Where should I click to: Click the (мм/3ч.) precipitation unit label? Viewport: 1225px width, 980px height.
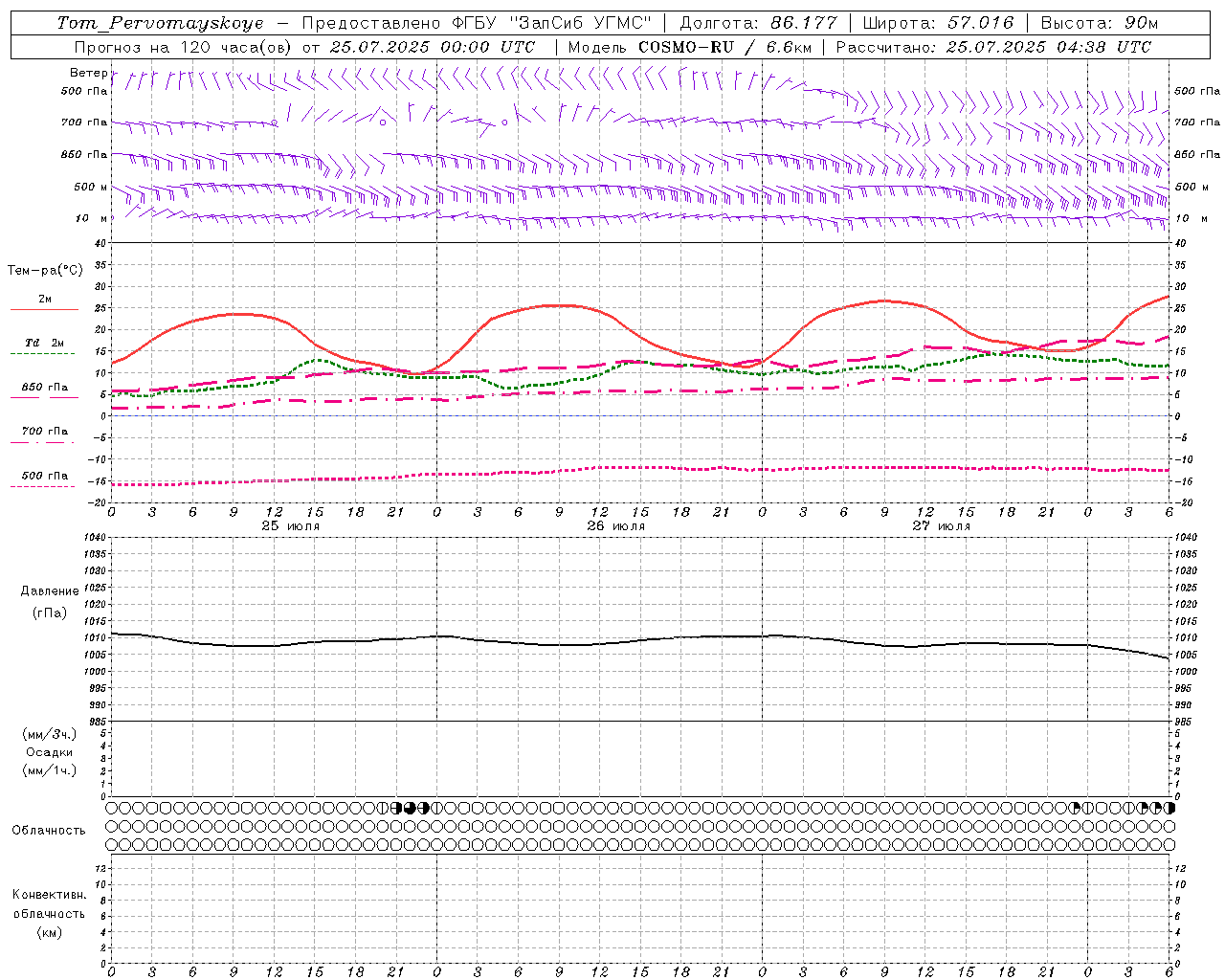[50, 734]
